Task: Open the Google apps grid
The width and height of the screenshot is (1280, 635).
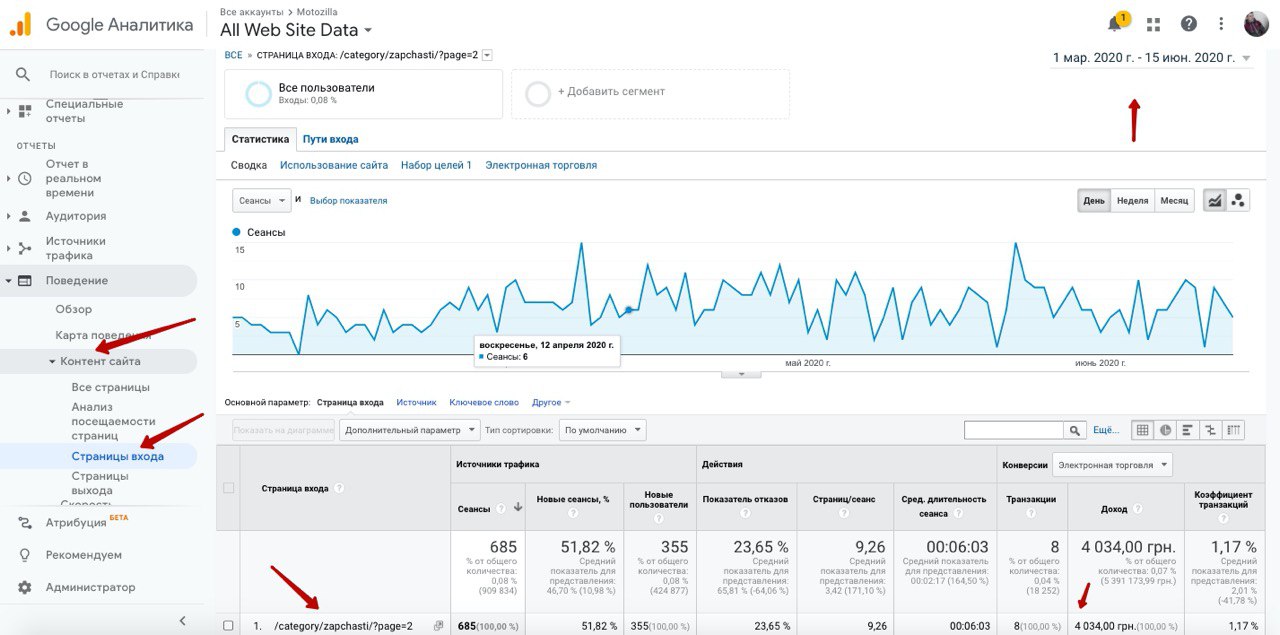Action: [x=1153, y=24]
